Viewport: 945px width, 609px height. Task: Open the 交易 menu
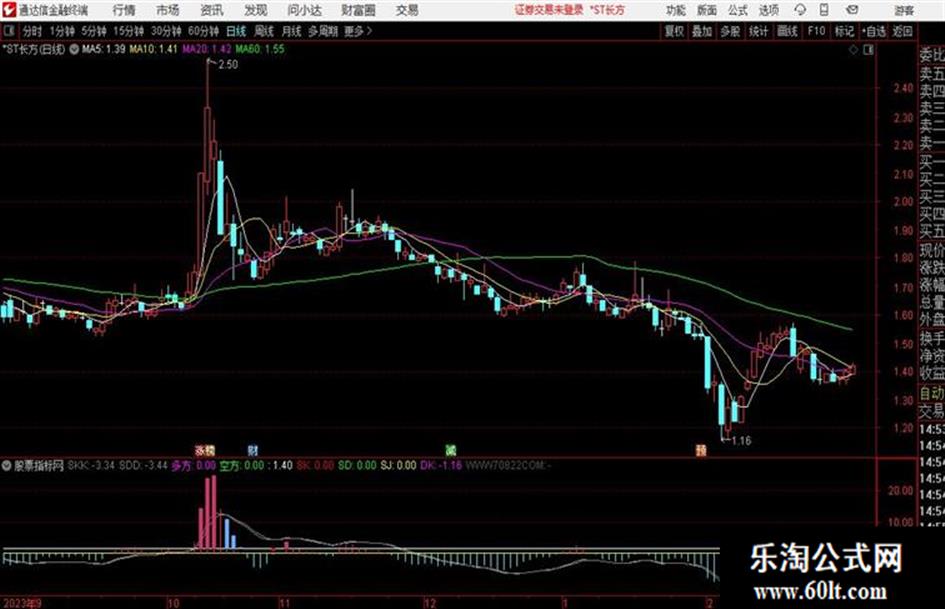407,10
